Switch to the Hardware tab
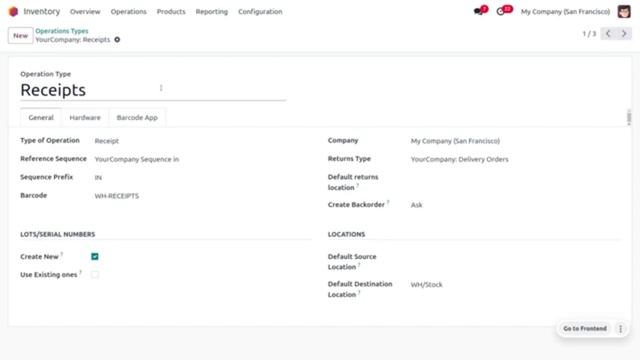The image size is (640, 360). (x=85, y=118)
